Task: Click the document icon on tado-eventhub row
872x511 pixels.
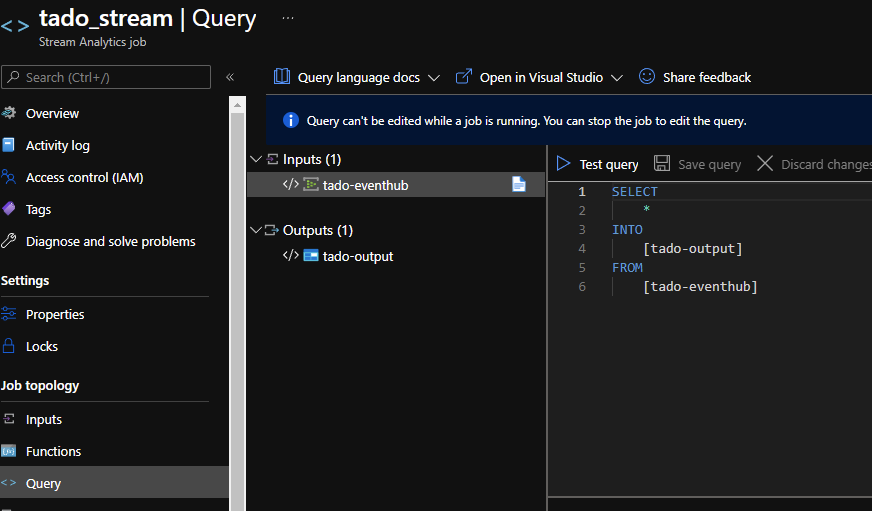Action: click(518, 184)
